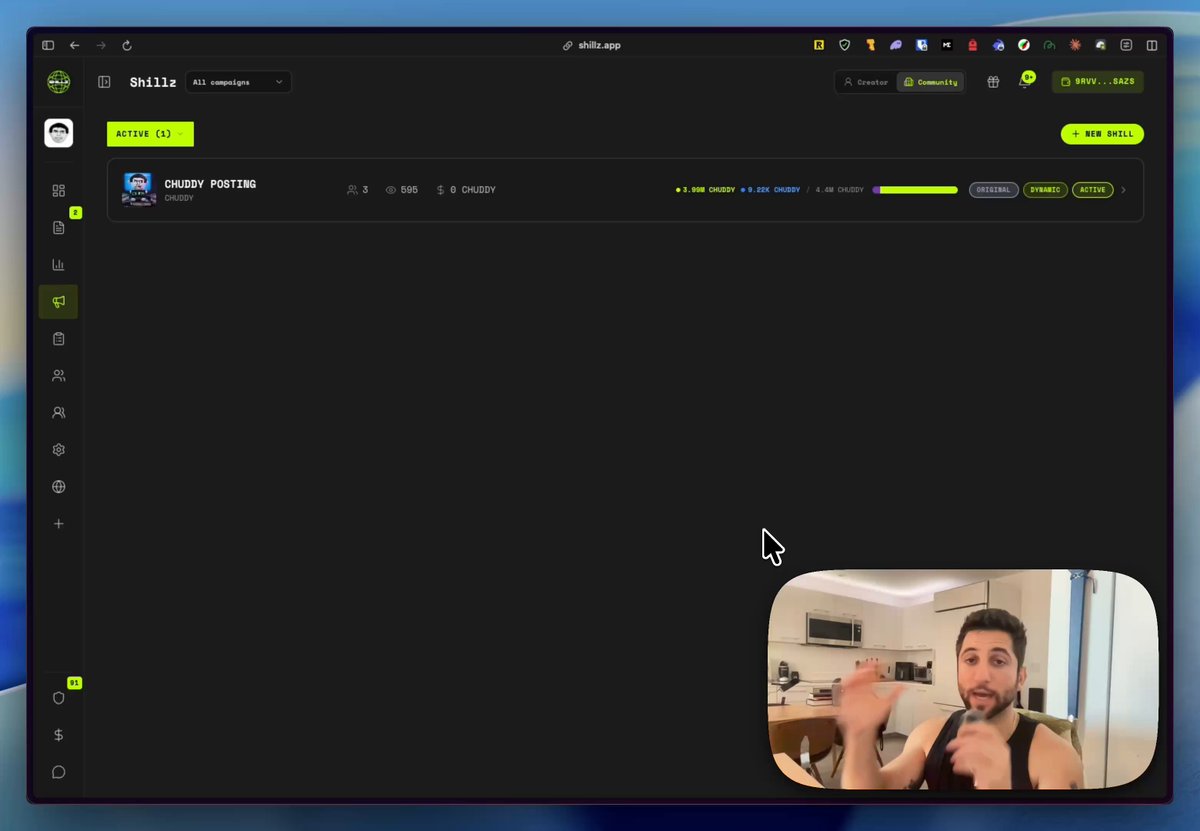Open the chat bubble icon
This screenshot has width=1200, height=831.
58,772
